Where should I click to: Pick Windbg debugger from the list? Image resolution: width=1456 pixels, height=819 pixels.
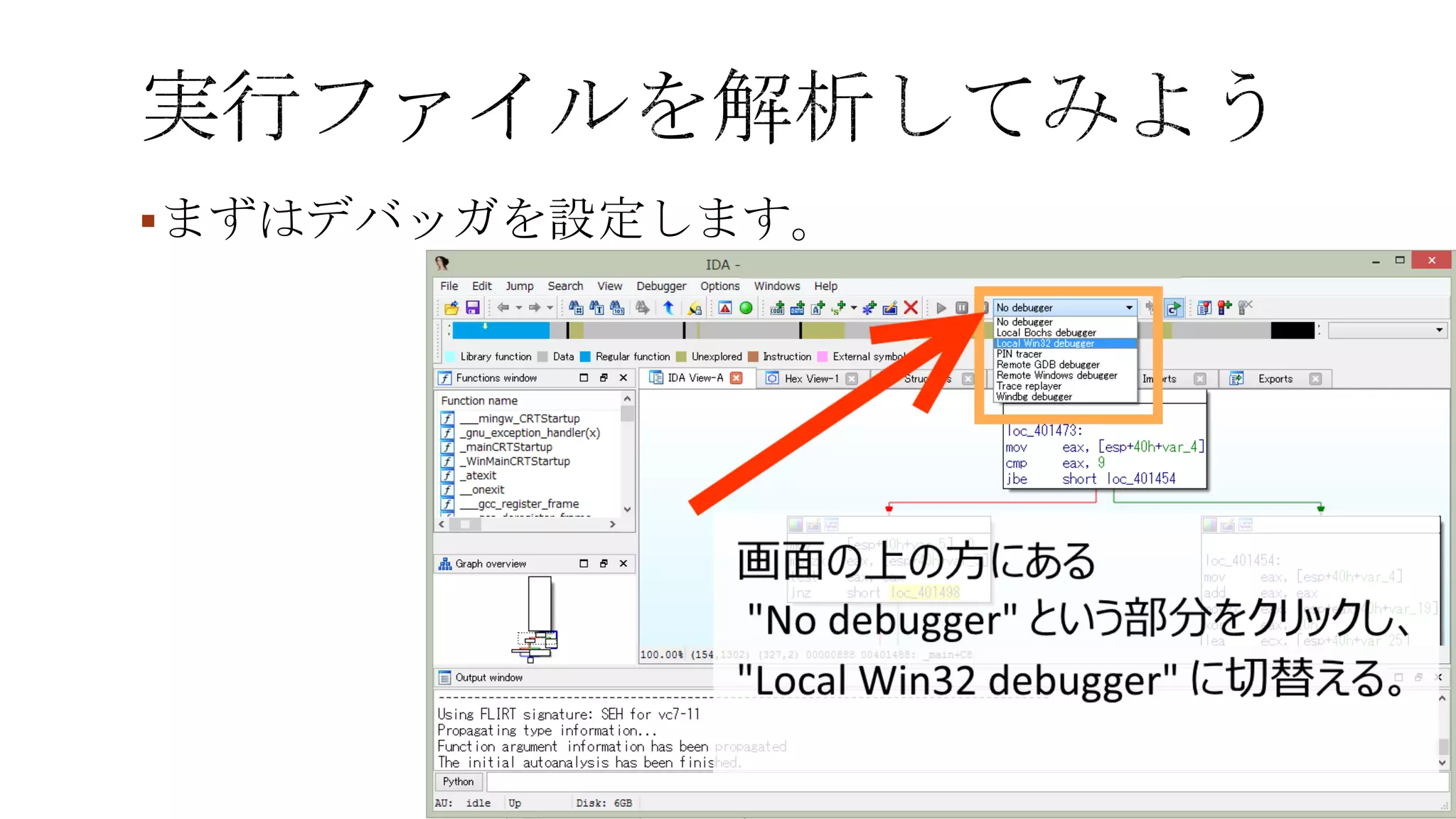click(x=1065, y=397)
